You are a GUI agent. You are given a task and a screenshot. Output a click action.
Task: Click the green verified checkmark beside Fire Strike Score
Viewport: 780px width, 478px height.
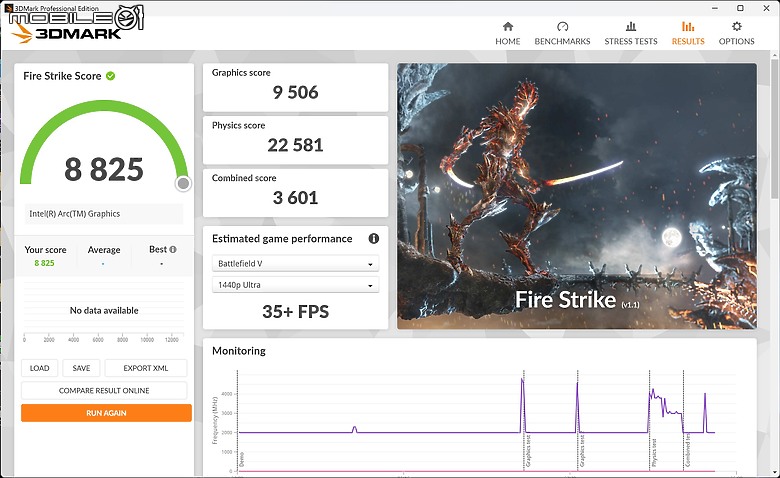[x=110, y=76]
